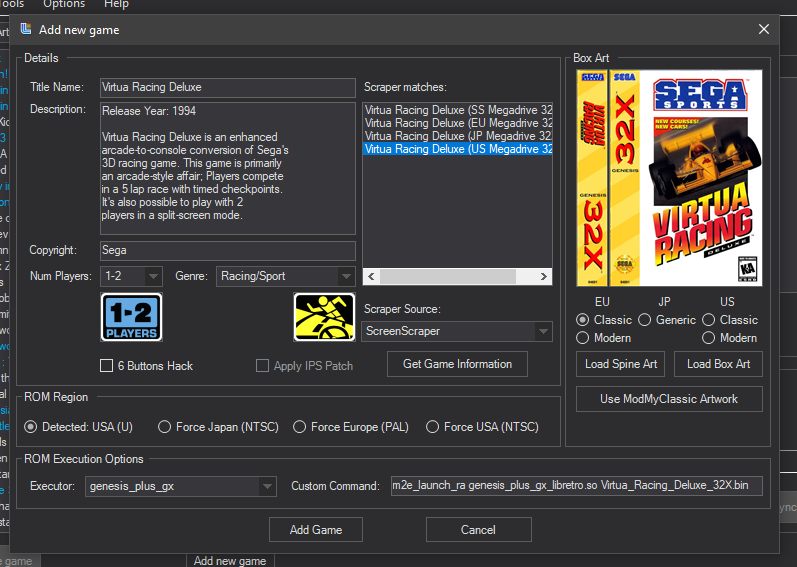Click scraper list scroll right arrow
Screen dimensions: 797x567
point(544,276)
